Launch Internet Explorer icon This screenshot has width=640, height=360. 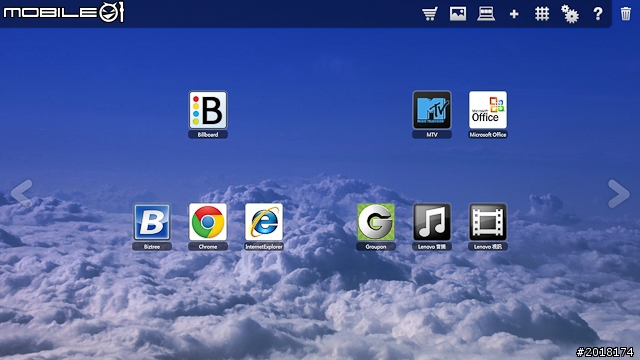coord(264,222)
